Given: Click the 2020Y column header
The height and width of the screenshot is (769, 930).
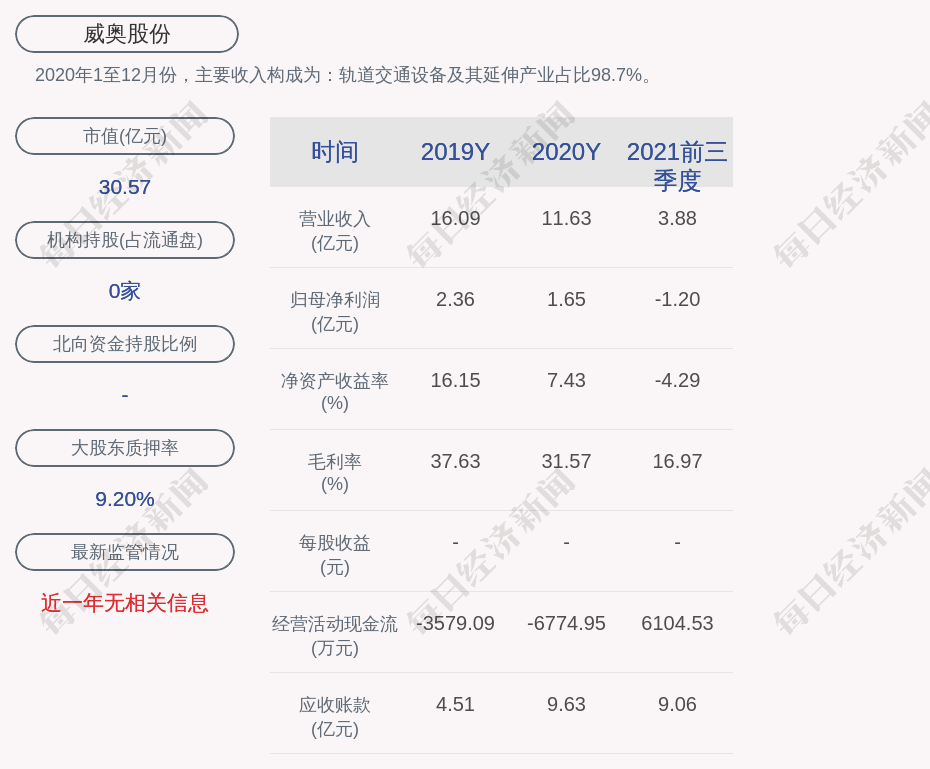Looking at the screenshot, I should (566, 152).
